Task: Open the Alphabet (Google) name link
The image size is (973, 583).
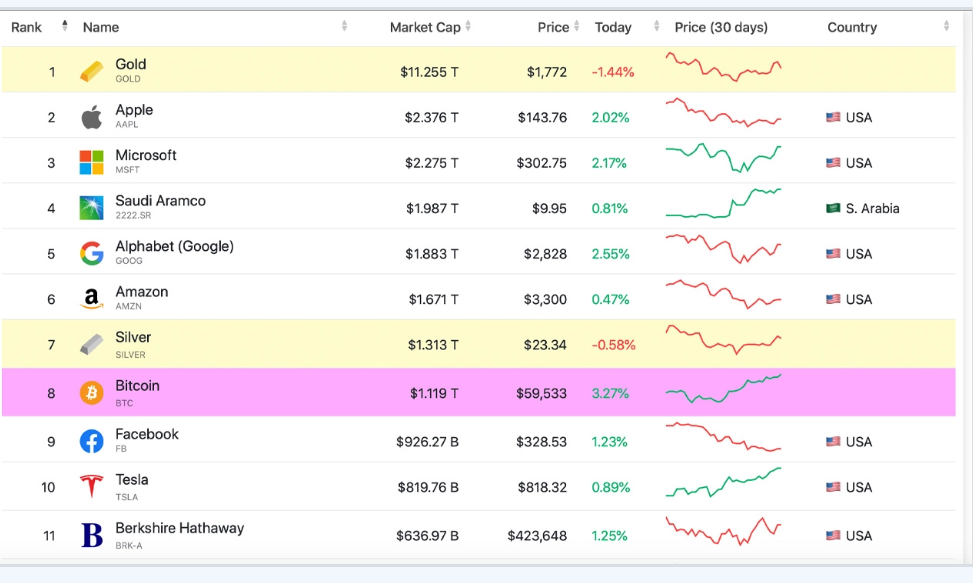Action: (174, 246)
